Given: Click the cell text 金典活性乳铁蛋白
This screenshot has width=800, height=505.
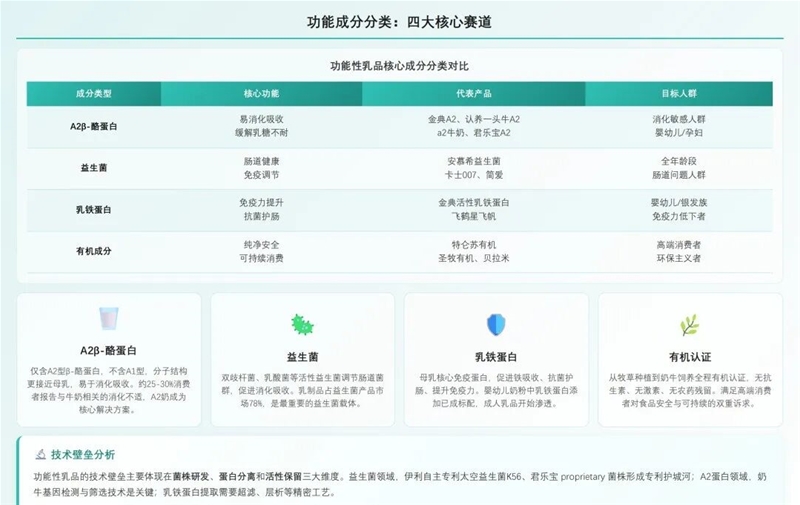Looking at the screenshot, I should click(473, 203).
